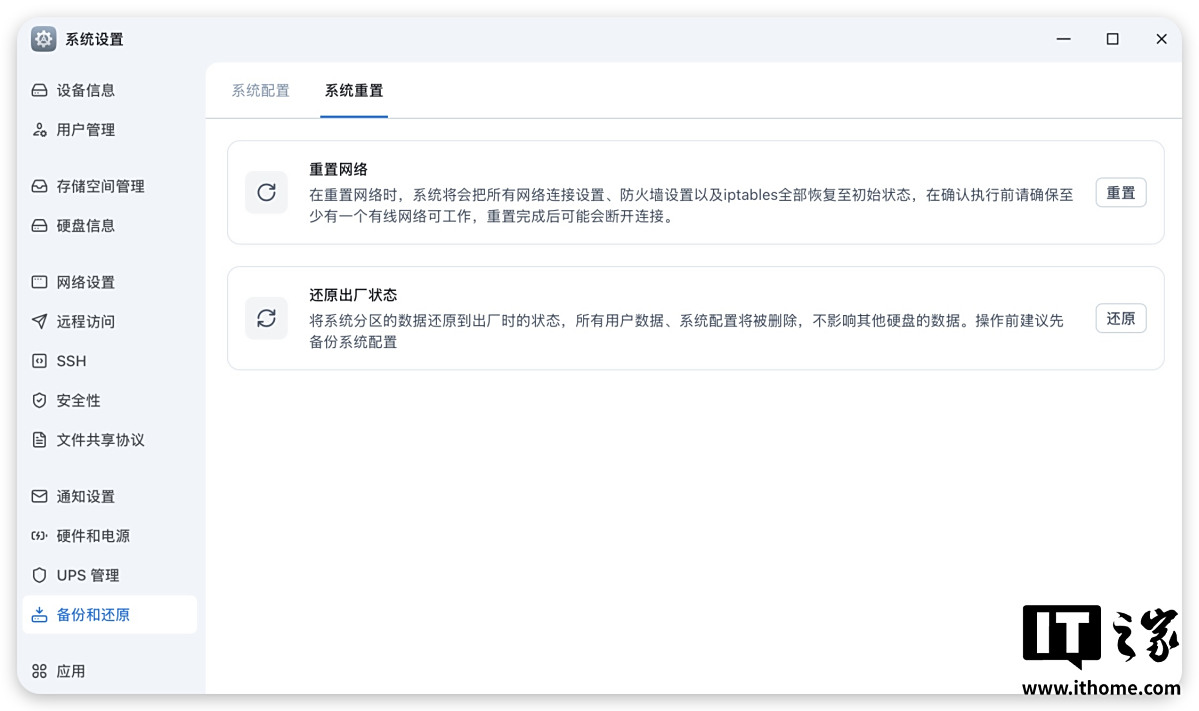Screen dimensions: 1199x711
Task: Open 网络设置 in the sidebar
Action: [85, 283]
